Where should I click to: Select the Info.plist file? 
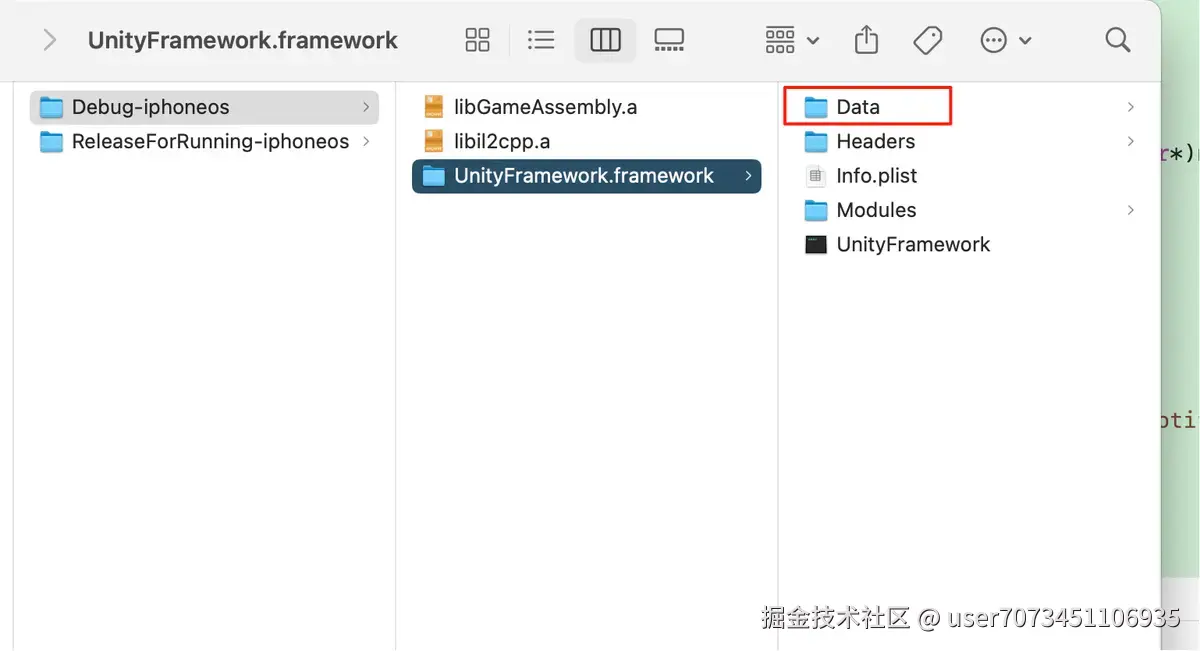coord(876,176)
